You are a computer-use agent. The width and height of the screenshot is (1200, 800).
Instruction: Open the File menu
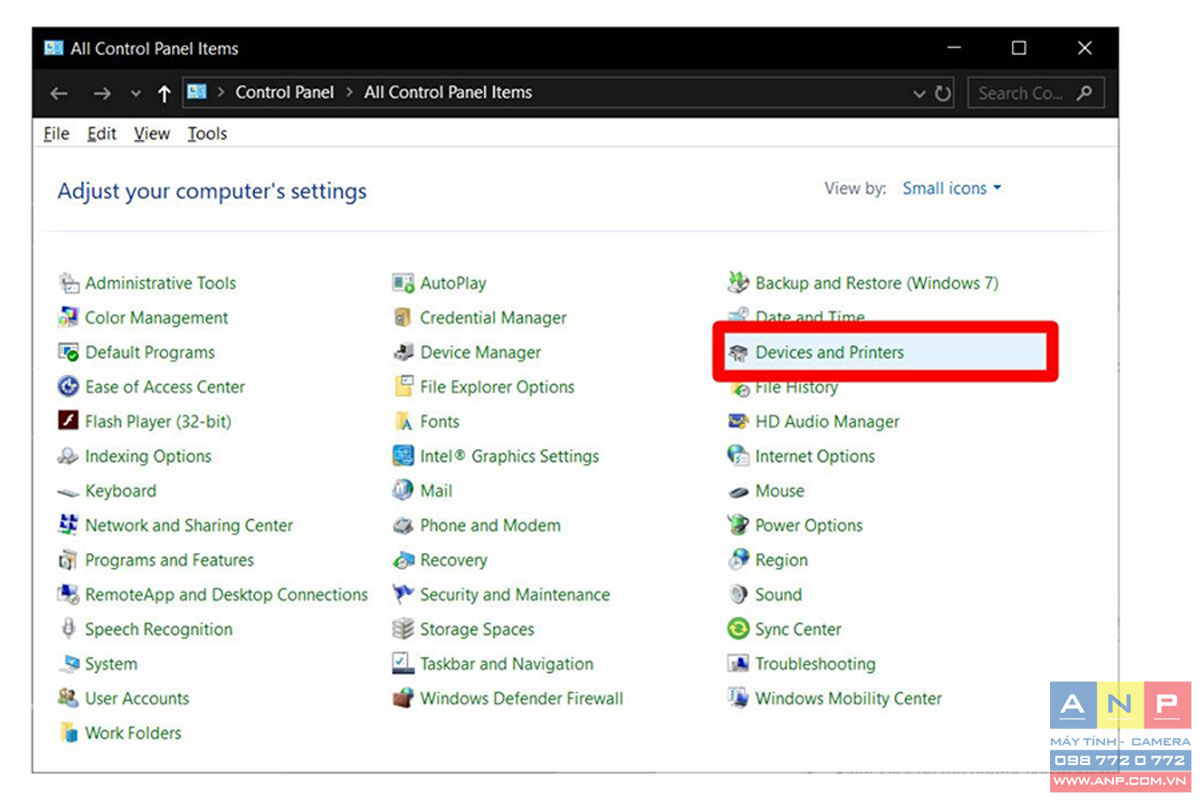point(56,133)
